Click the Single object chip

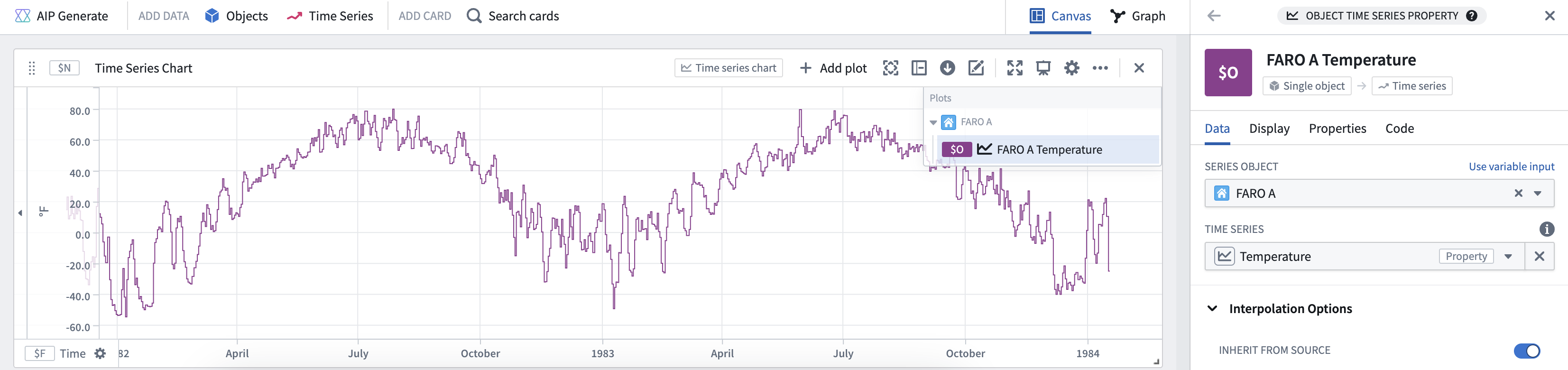(1307, 86)
